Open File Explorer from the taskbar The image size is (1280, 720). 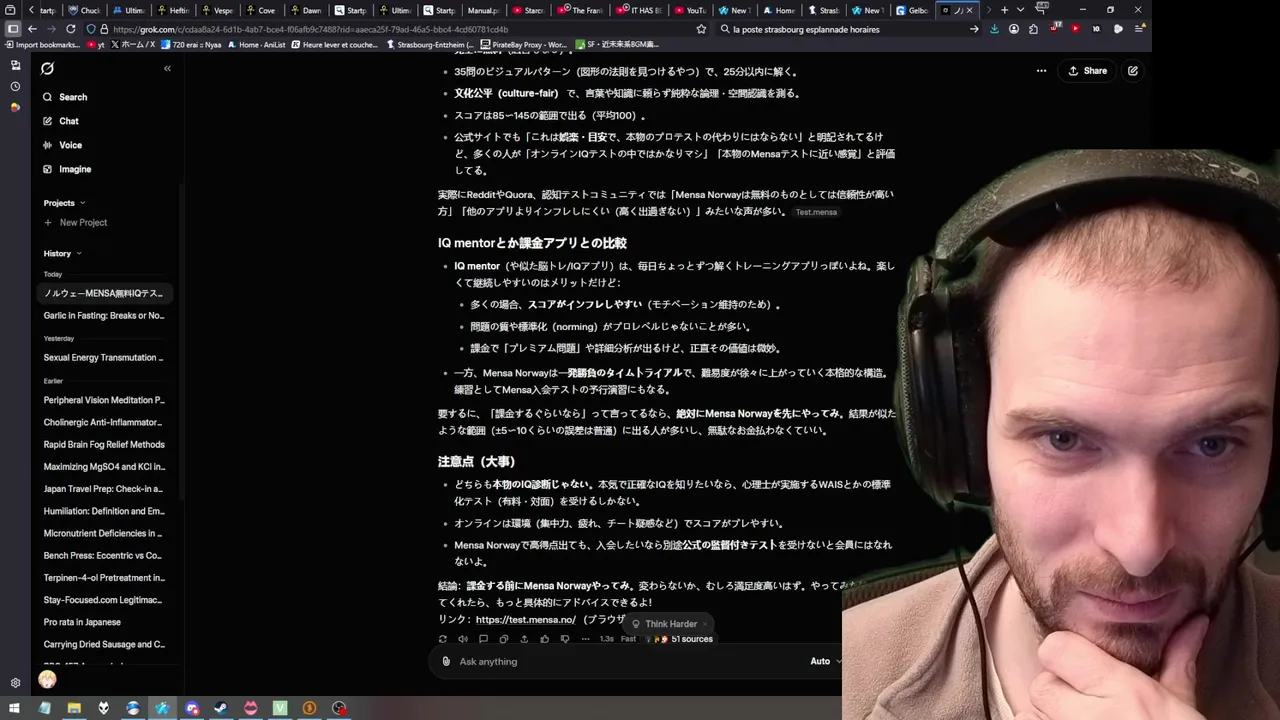(74, 708)
